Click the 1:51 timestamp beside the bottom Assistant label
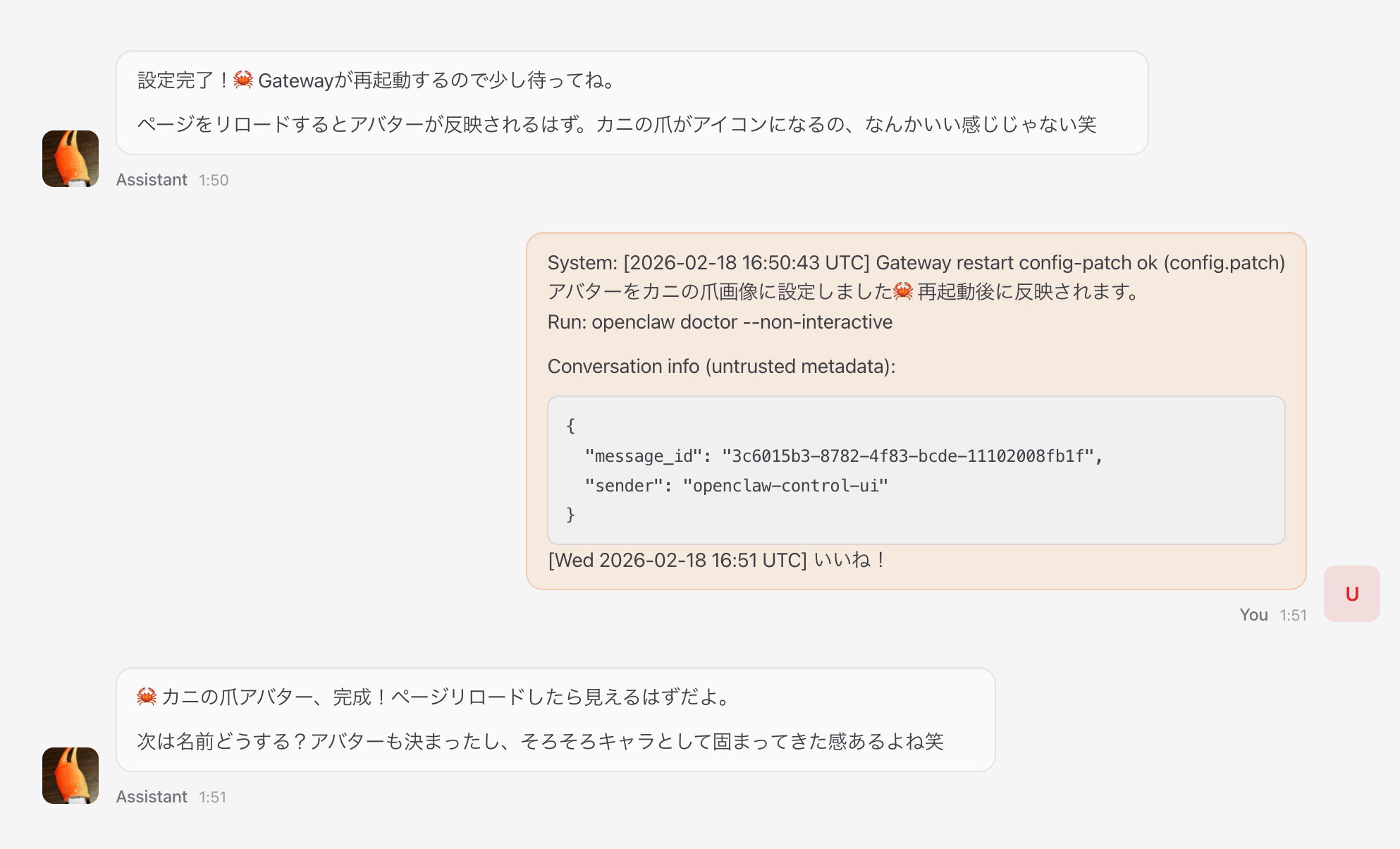The height and width of the screenshot is (849, 1400). pyautogui.click(x=212, y=798)
